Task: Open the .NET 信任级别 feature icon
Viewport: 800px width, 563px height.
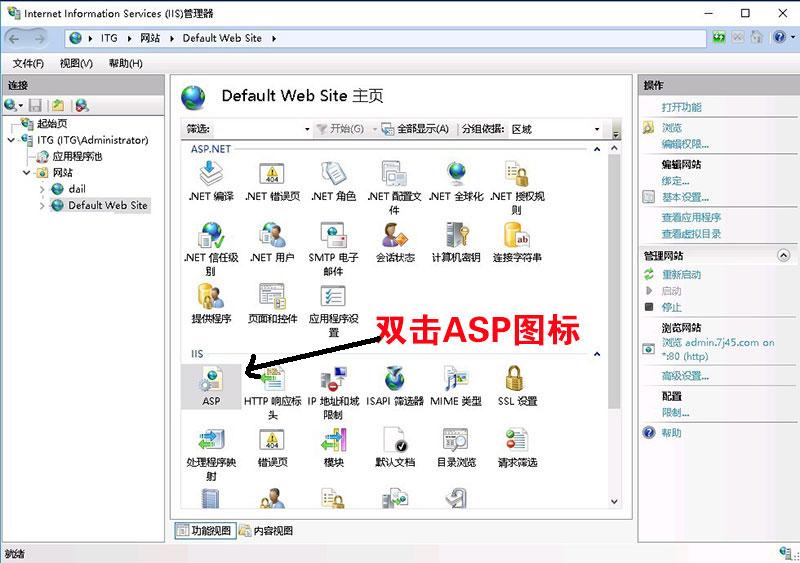Action: [x=211, y=235]
